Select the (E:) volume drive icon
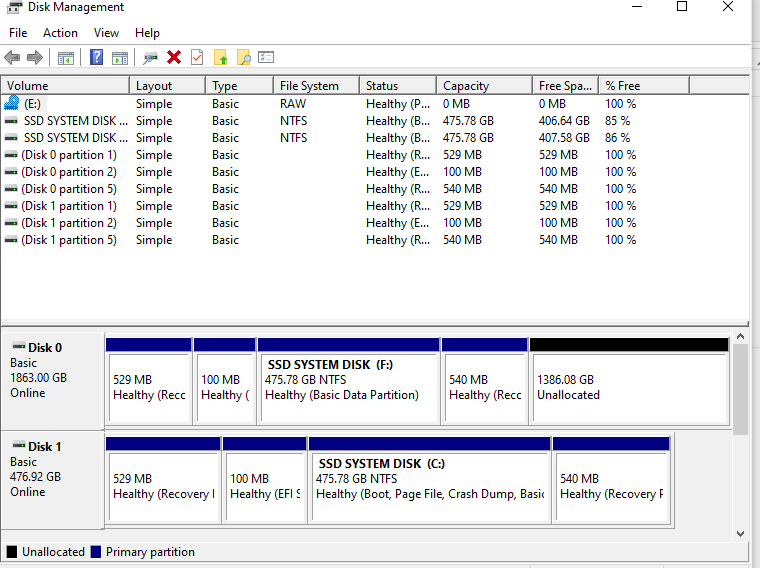The height and width of the screenshot is (568, 760). pos(12,103)
